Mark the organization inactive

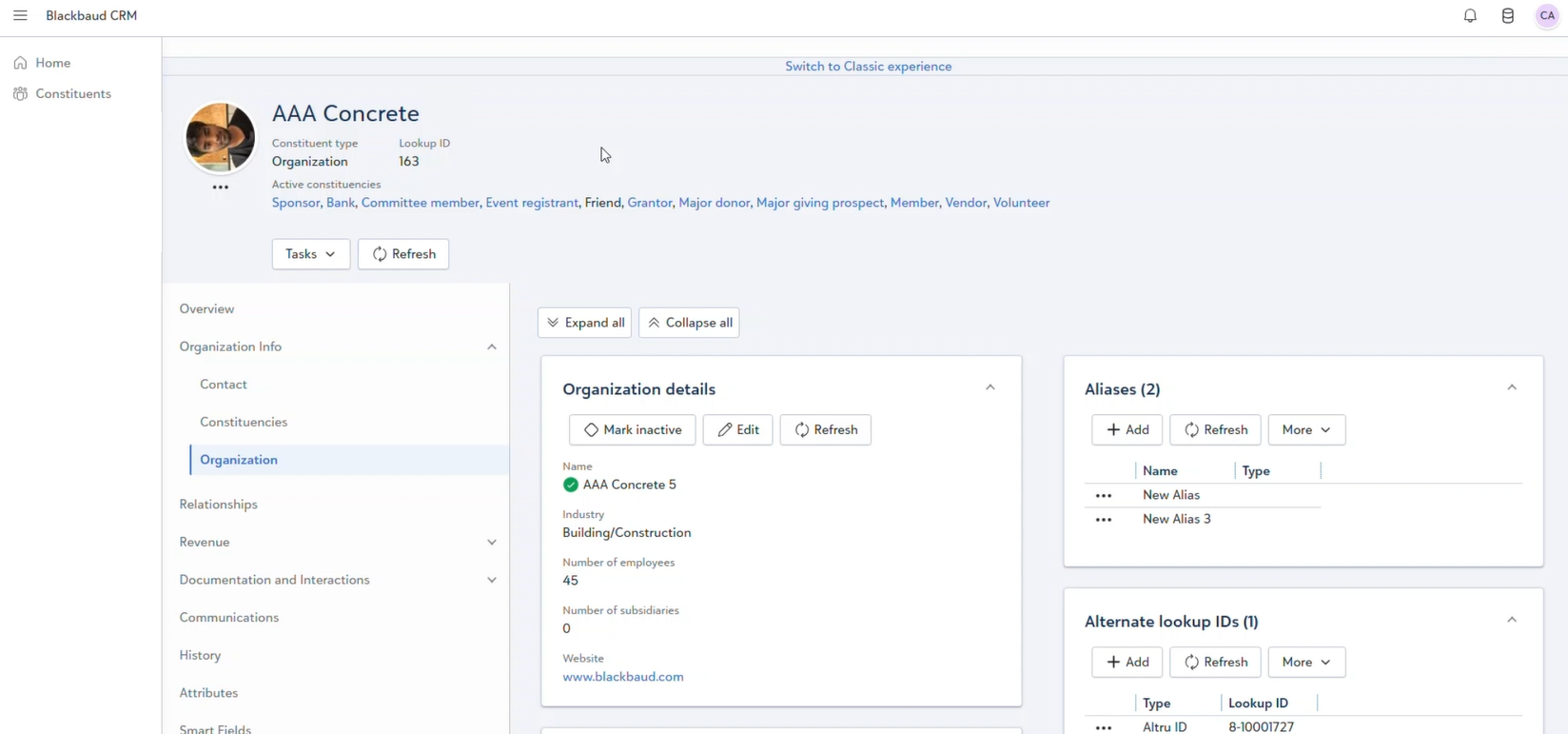tap(633, 429)
